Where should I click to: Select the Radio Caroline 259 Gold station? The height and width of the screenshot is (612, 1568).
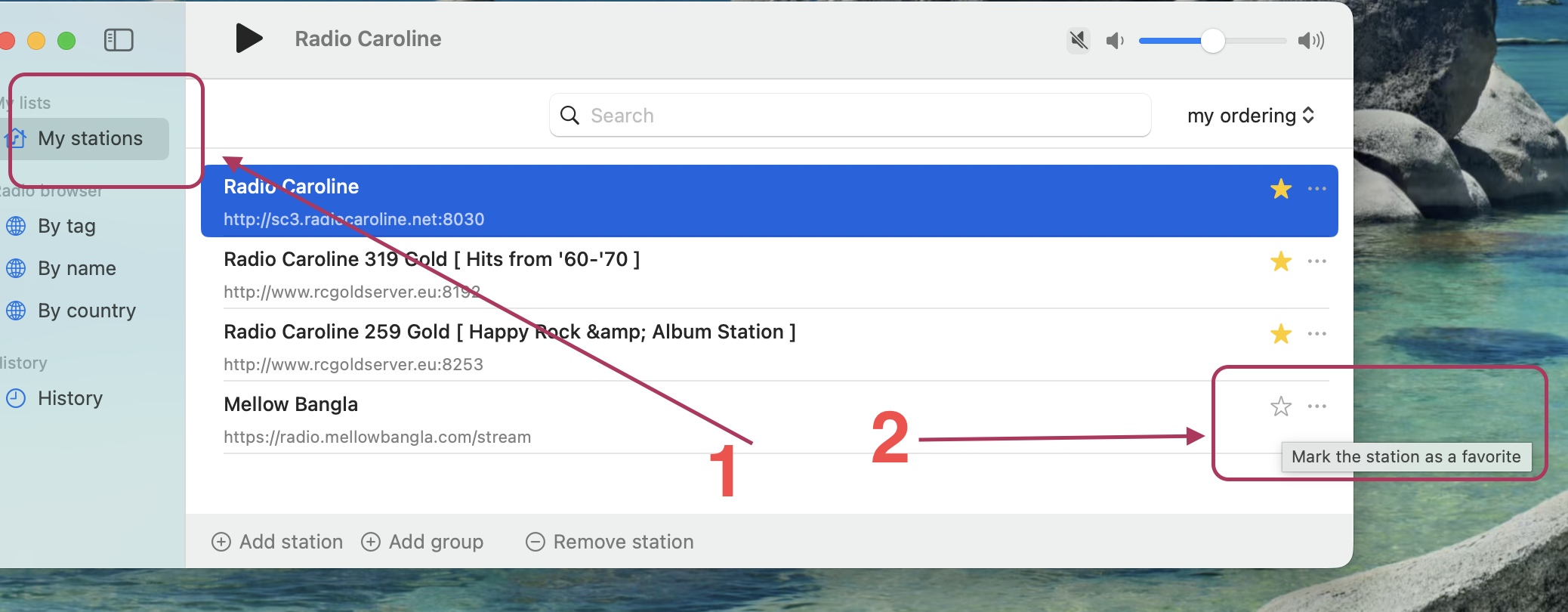[x=769, y=346]
